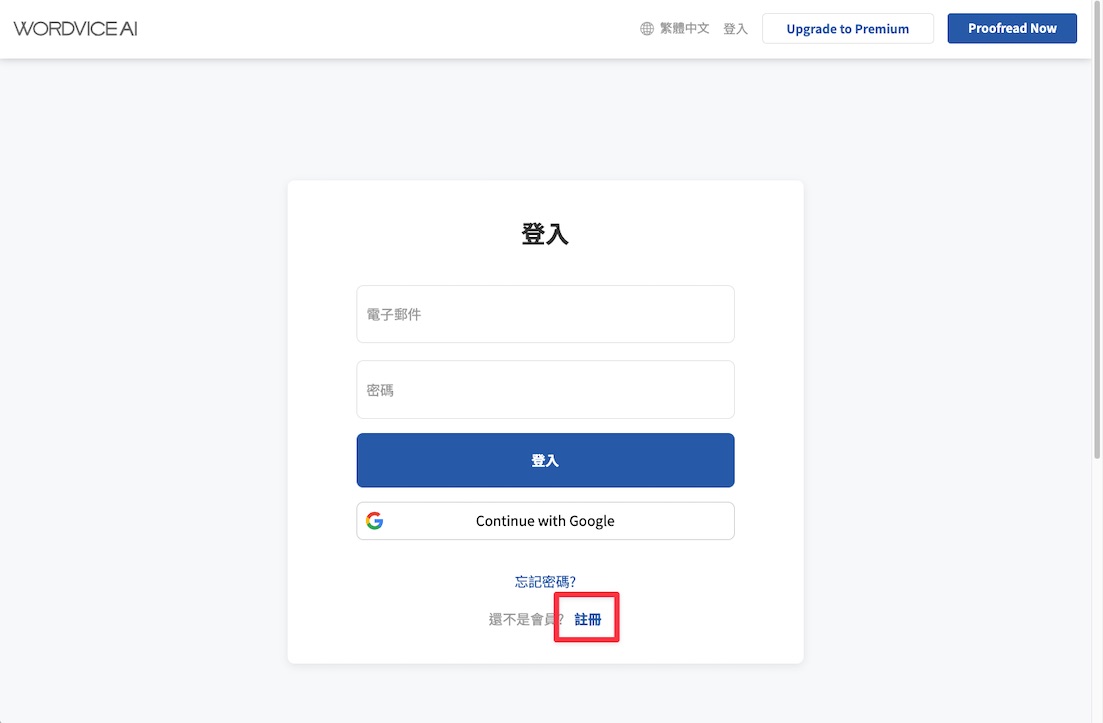Open the 登入 link in the header

click(x=735, y=29)
